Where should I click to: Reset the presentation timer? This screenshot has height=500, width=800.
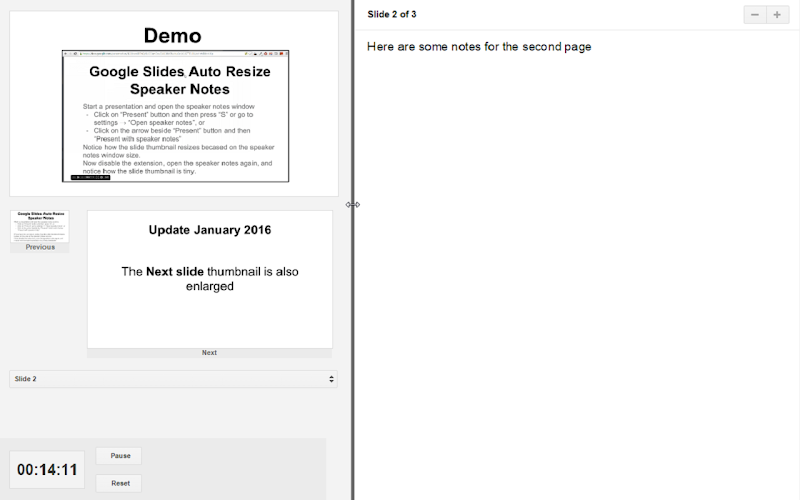tap(119, 483)
